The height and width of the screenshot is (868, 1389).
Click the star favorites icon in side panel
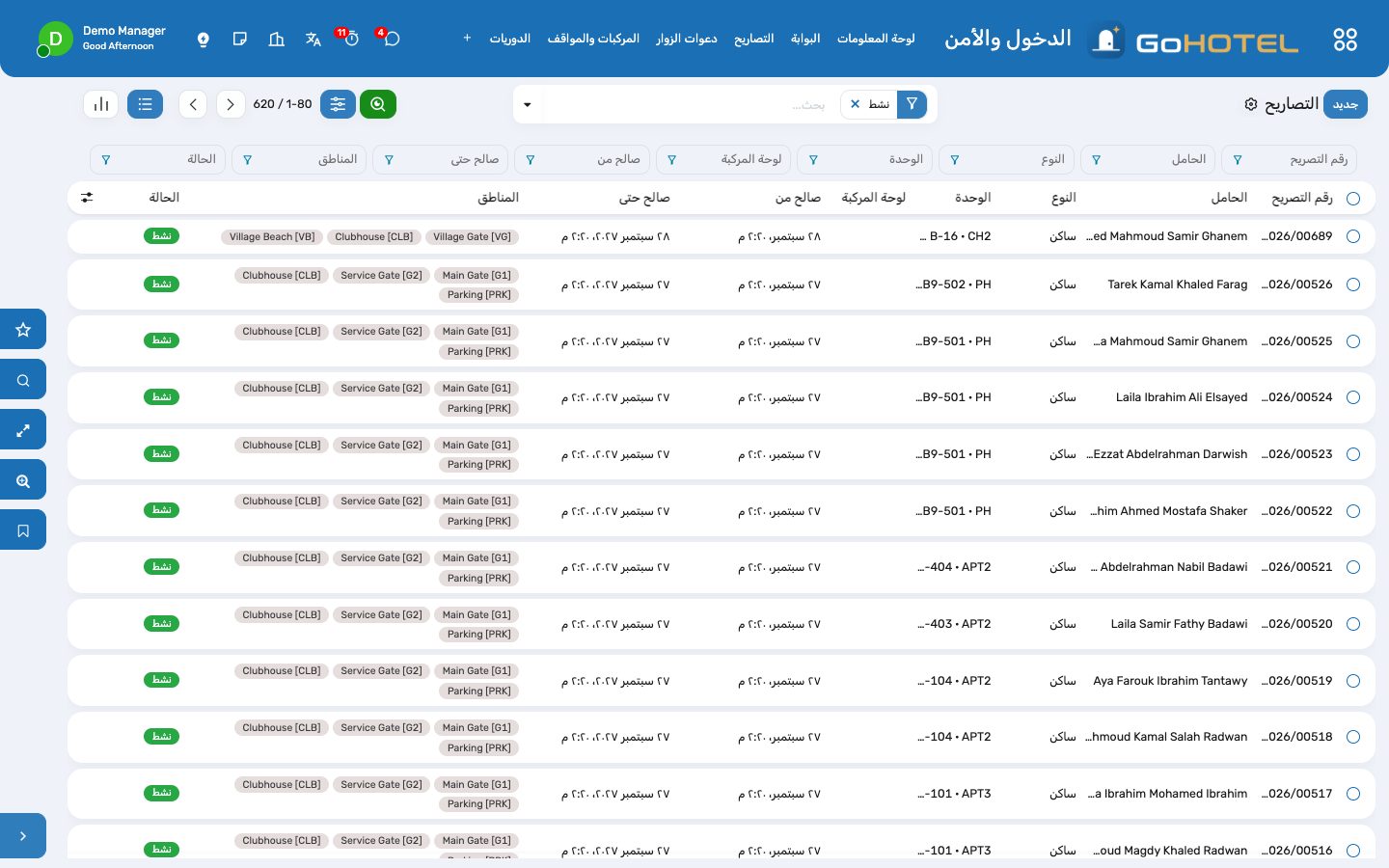23,330
